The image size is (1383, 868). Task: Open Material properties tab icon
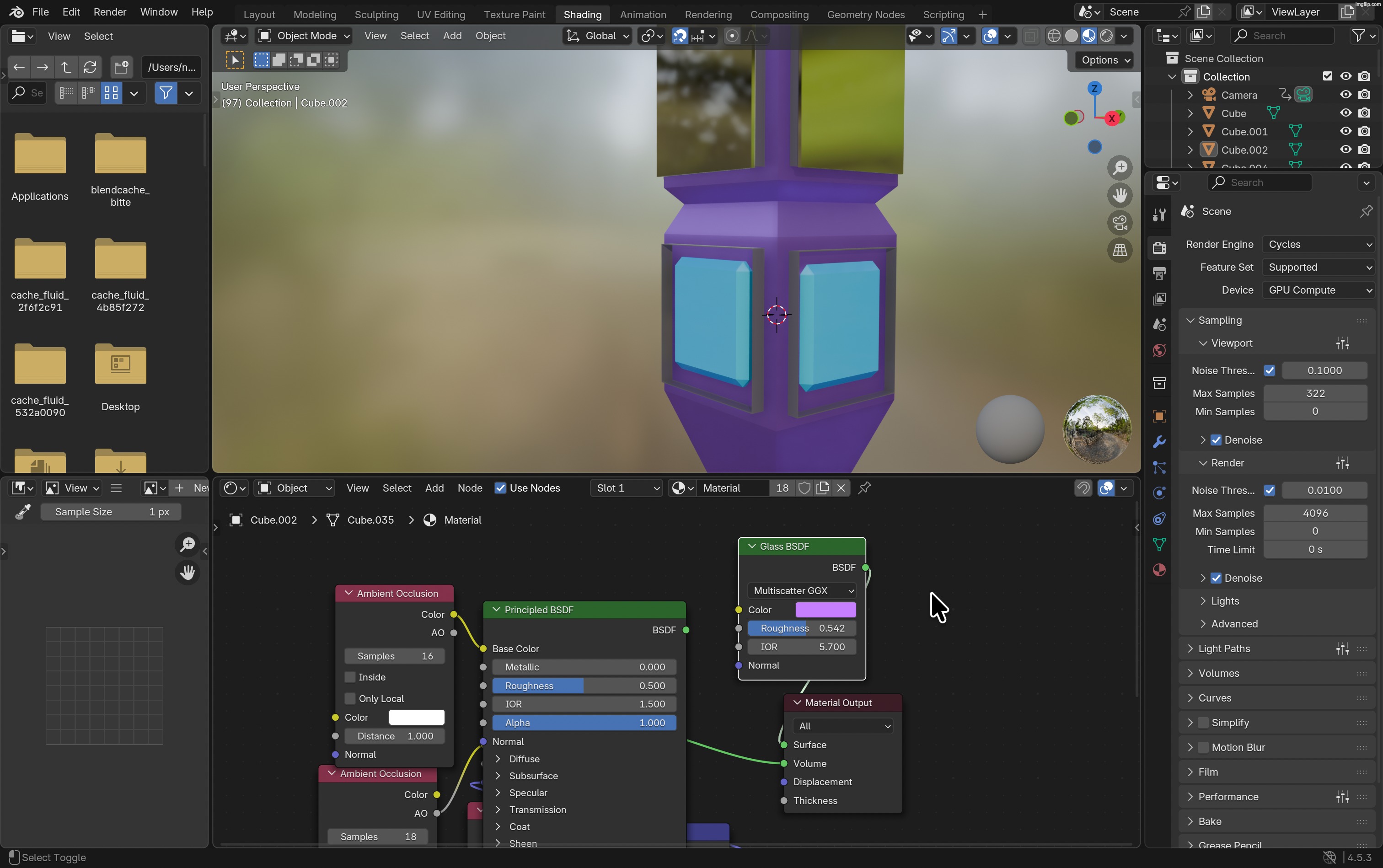pyautogui.click(x=1159, y=569)
